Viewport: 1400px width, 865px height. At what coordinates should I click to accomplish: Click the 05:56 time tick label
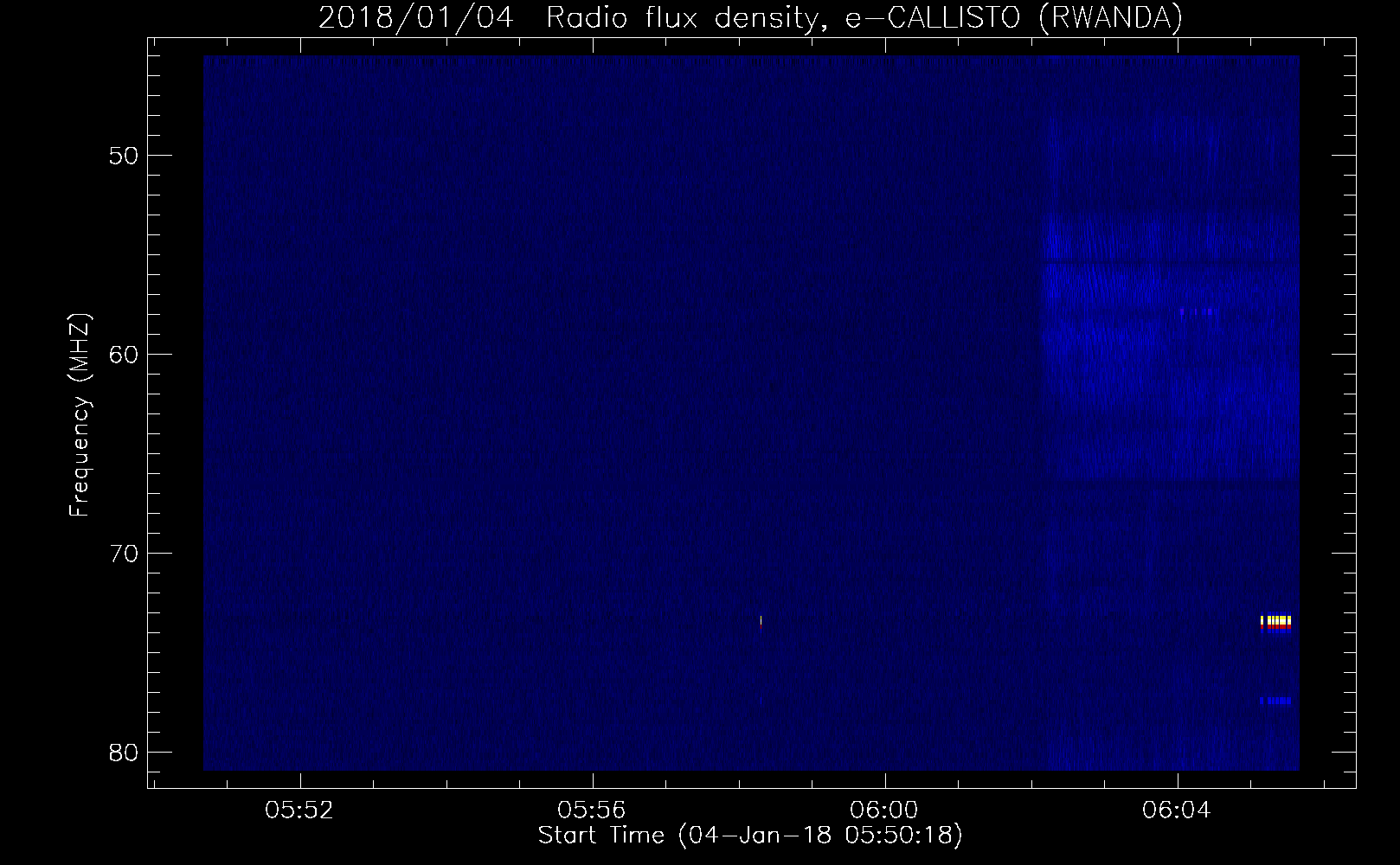(592, 811)
